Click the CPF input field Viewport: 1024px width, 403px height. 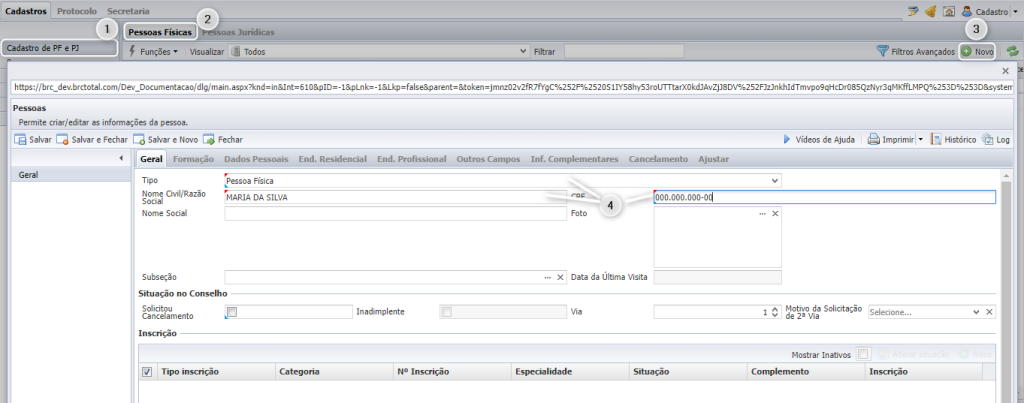click(x=824, y=197)
